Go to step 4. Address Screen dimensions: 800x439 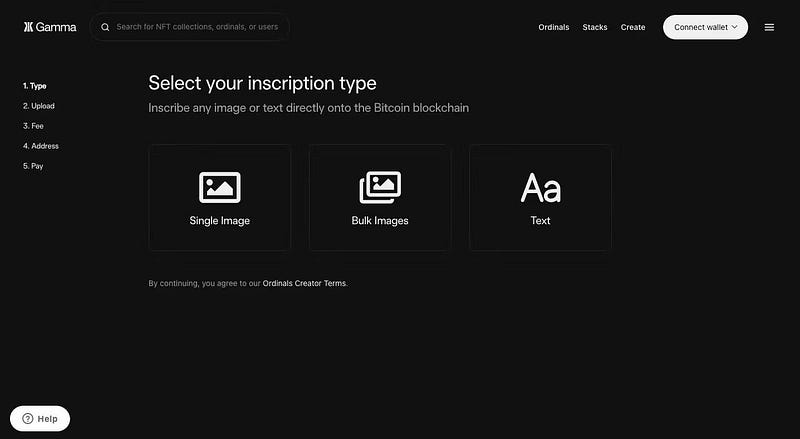(x=41, y=146)
